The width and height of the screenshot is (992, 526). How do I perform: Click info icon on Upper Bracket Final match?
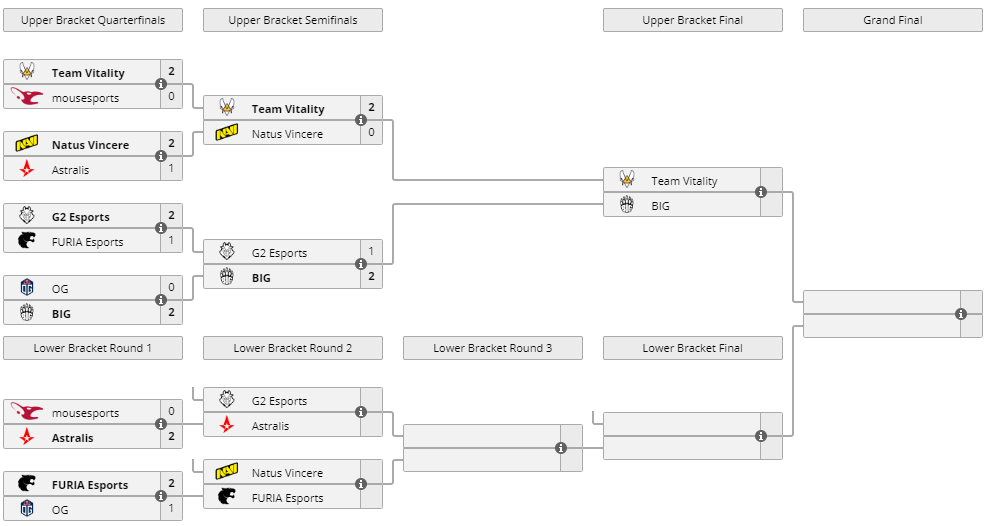(761, 193)
